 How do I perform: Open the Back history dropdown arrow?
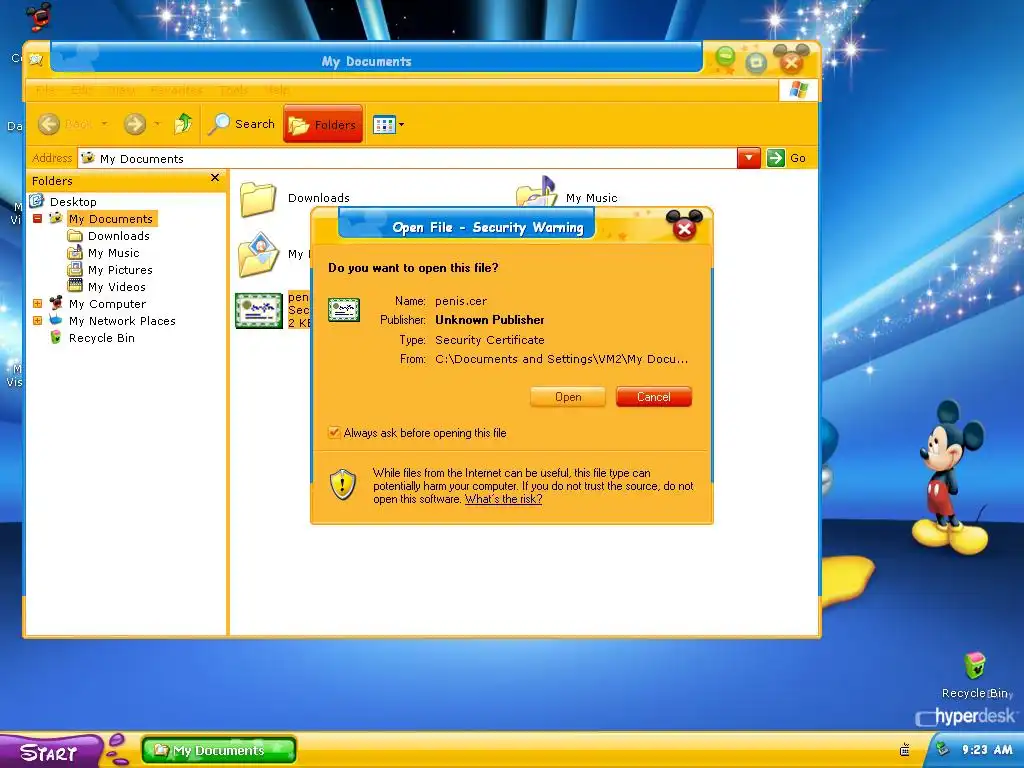point(104,123)
